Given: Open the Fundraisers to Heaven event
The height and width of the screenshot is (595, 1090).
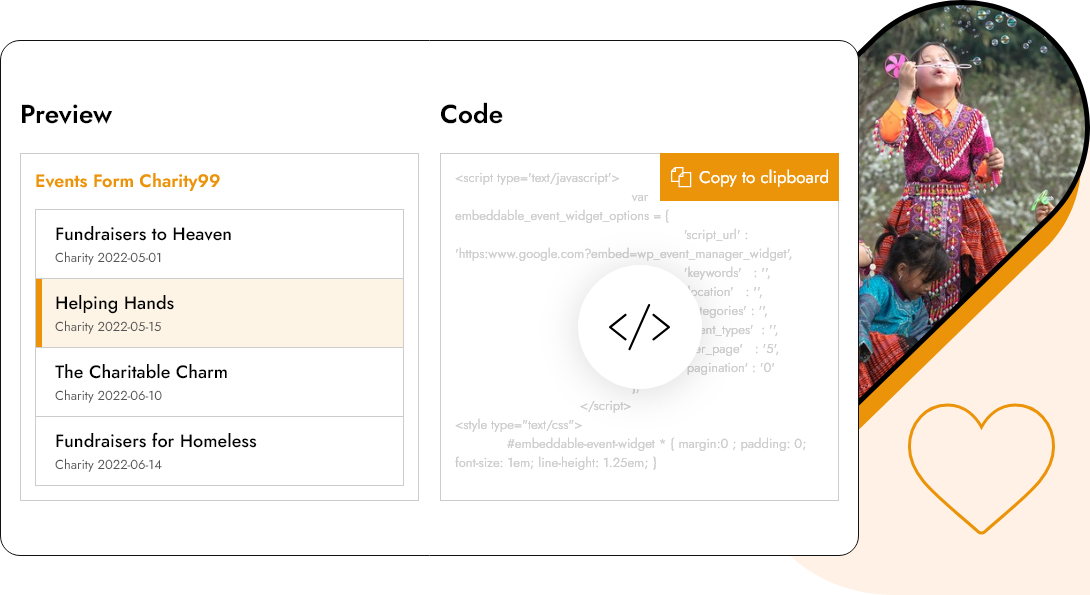Looking at the screenshot, I should 143,234.
